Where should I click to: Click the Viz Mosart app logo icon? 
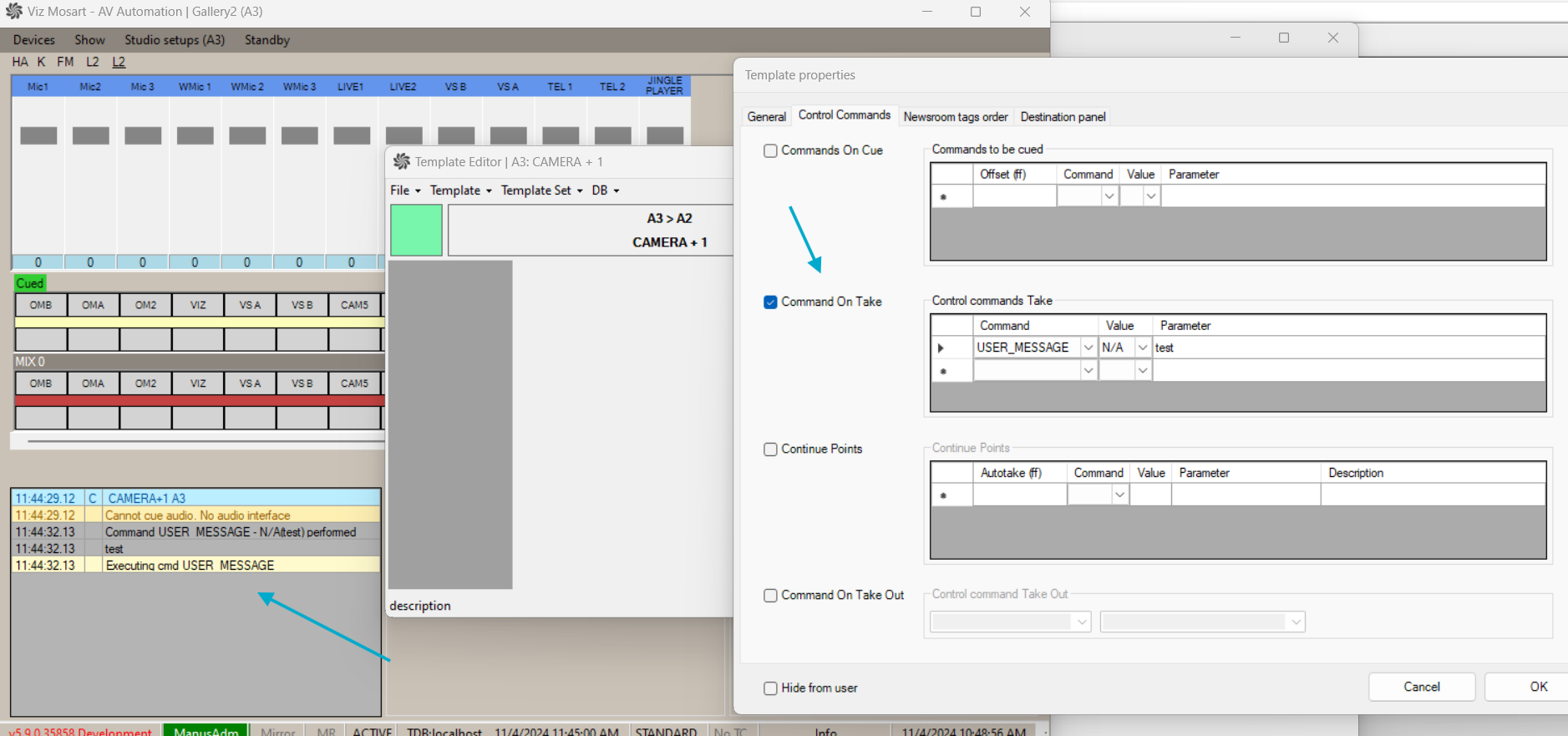[14, 12]
